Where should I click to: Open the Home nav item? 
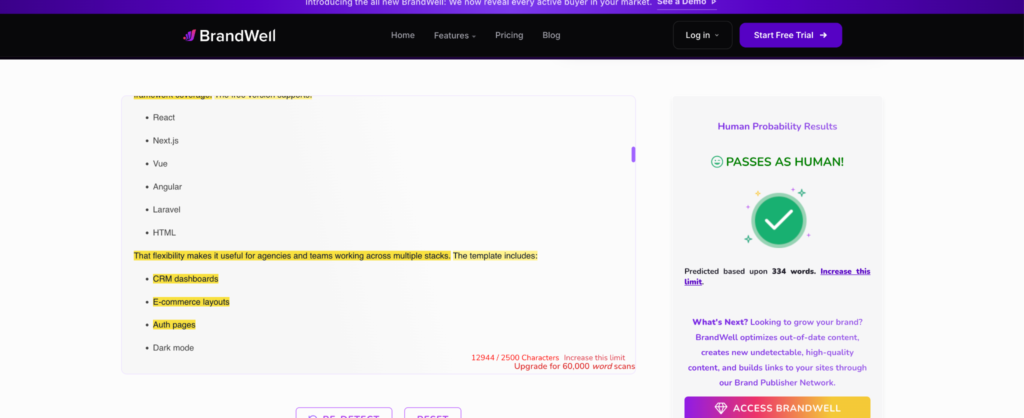point(403,35)
